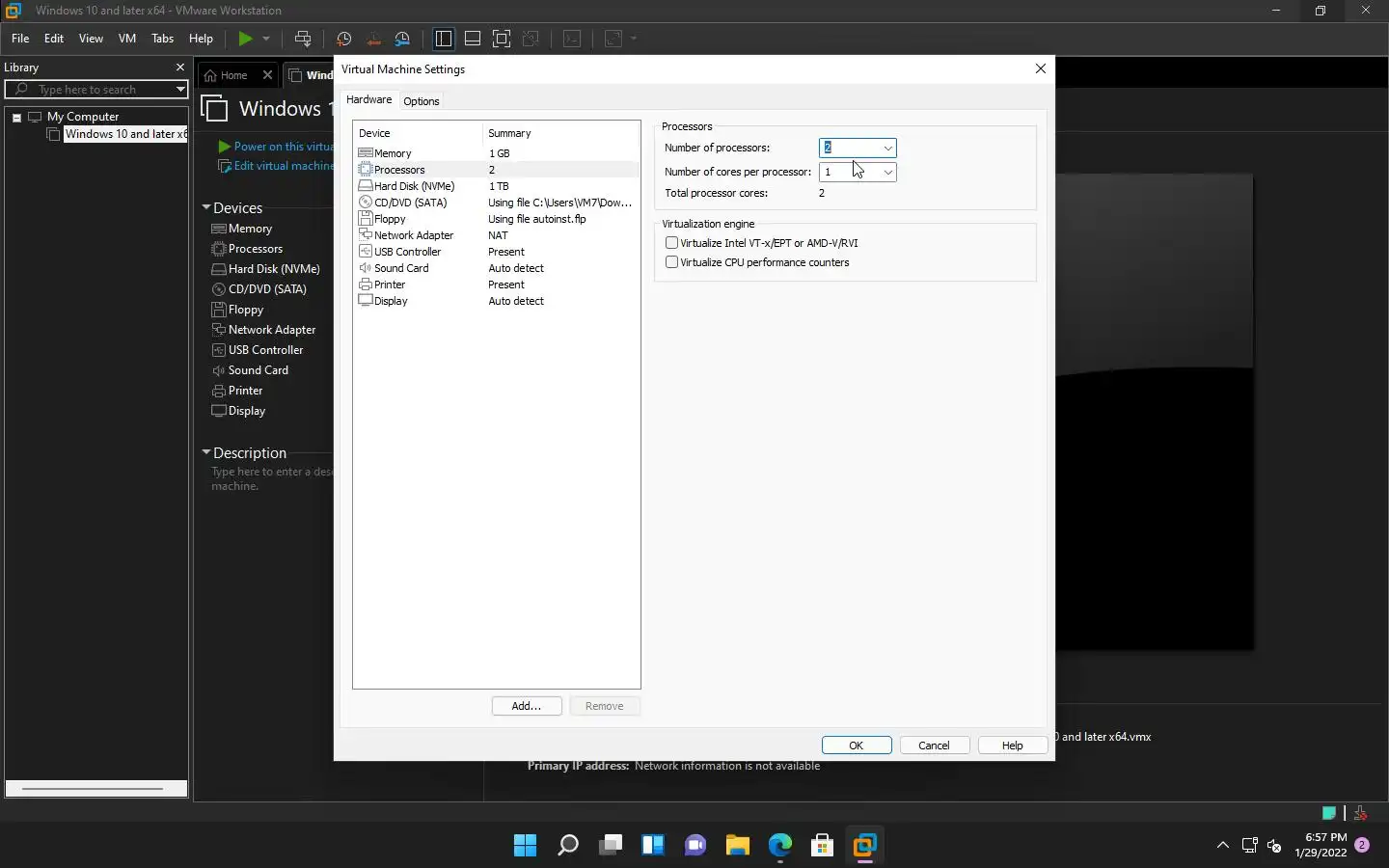Close the Library panel
Screen dimensions: 1389x868
pyautogui.click(x=179, y=68)
